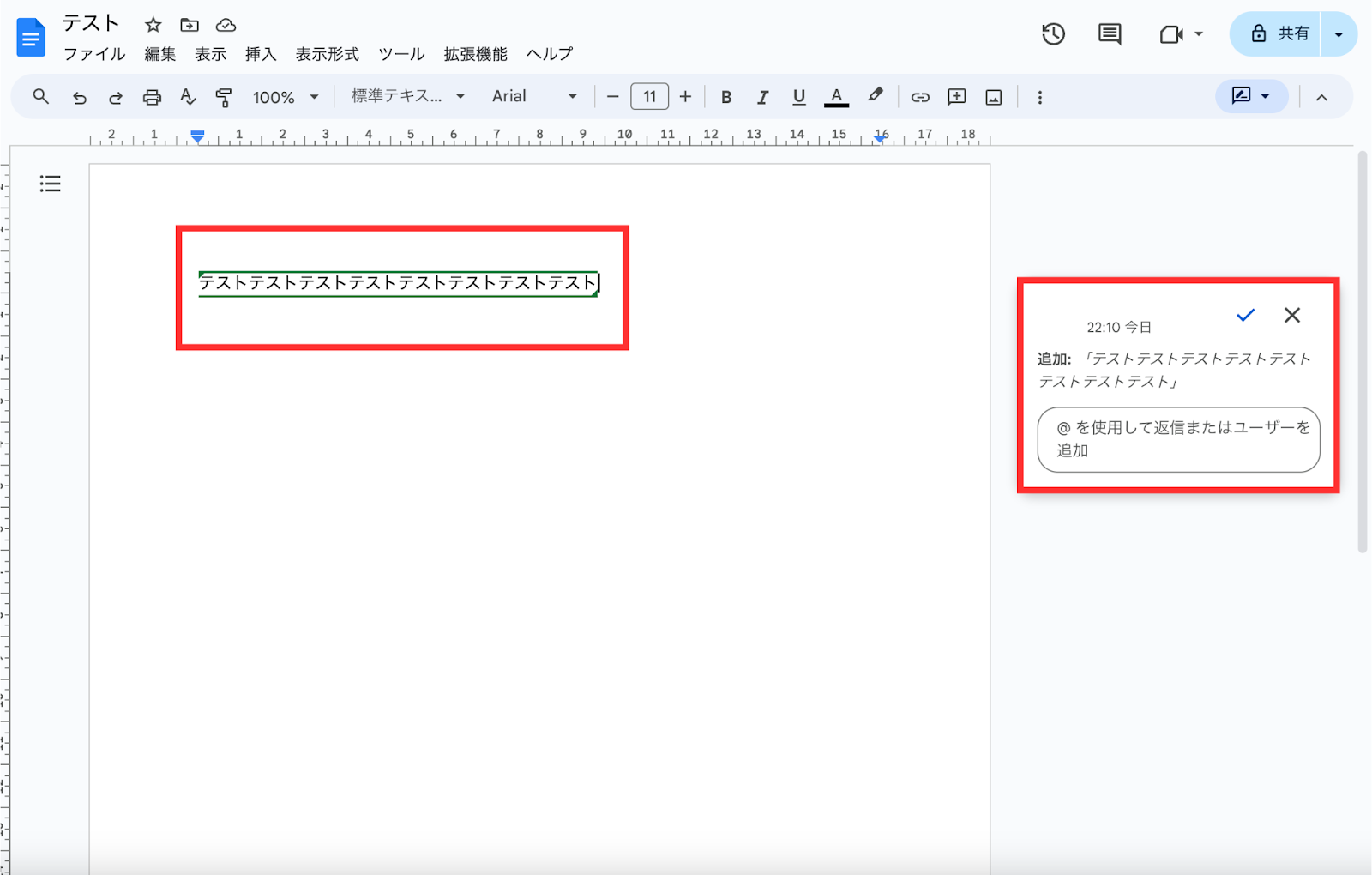Open the video call dropdown arrow

(1199, 34)
